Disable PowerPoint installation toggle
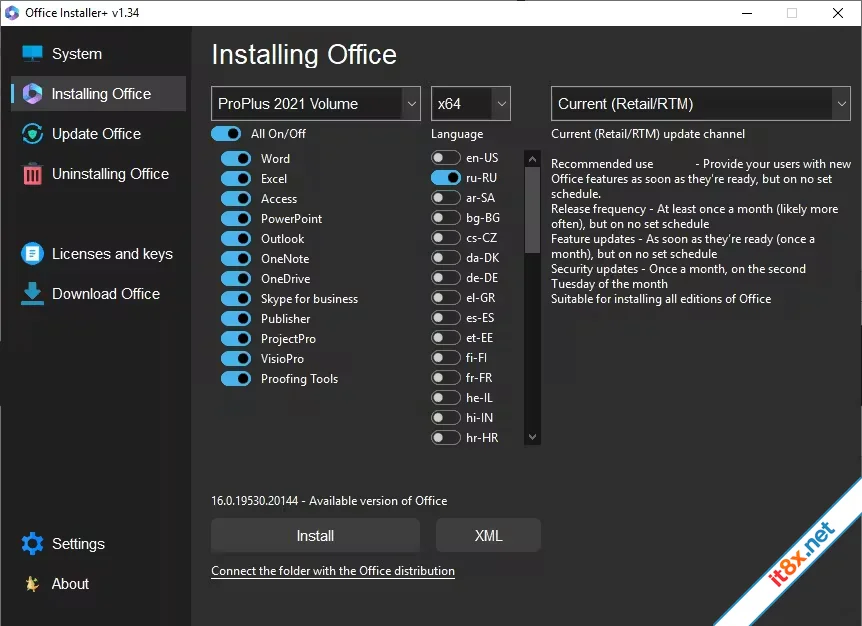The height and width of the screenshot is (626, 862). pos(236,218)
